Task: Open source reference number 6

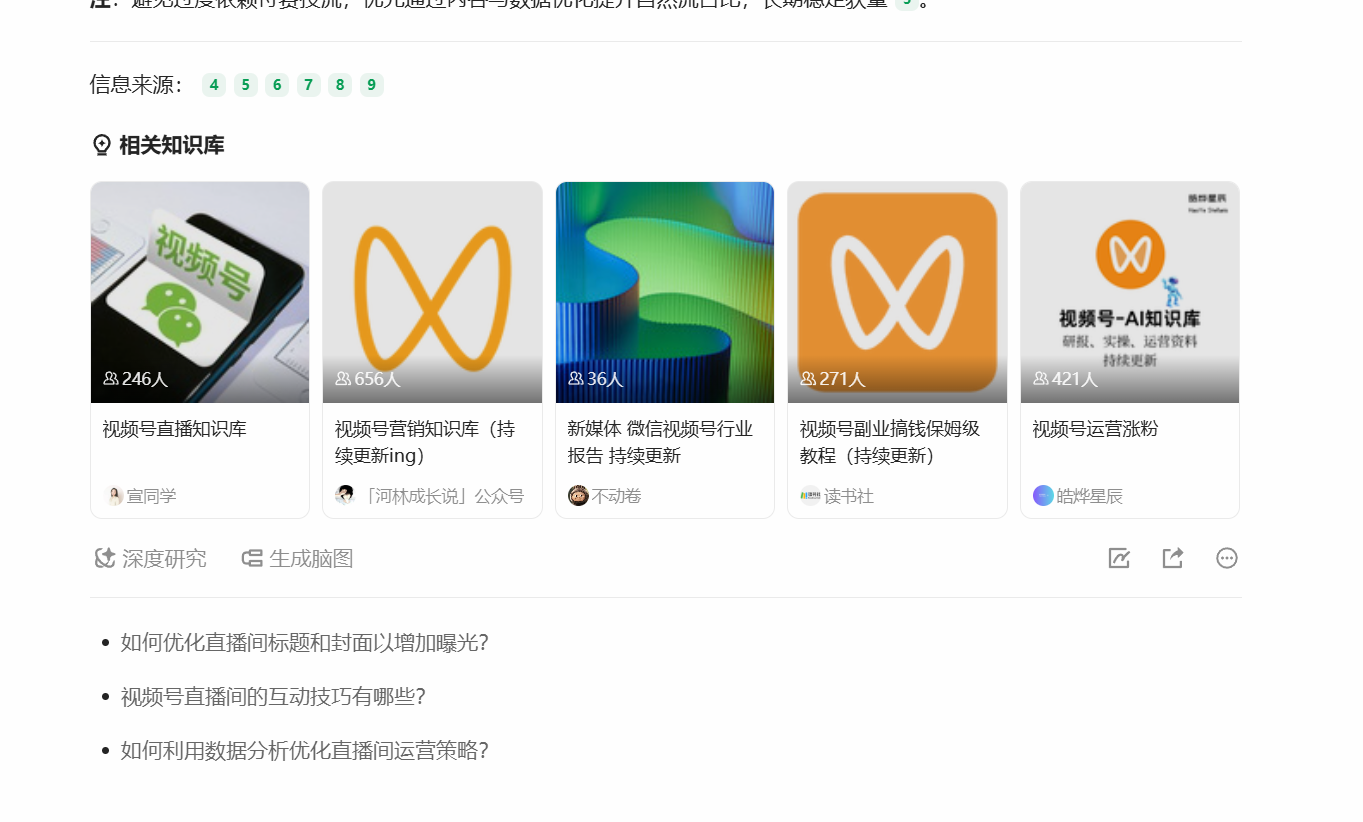Action: click(x=277, y=85)
